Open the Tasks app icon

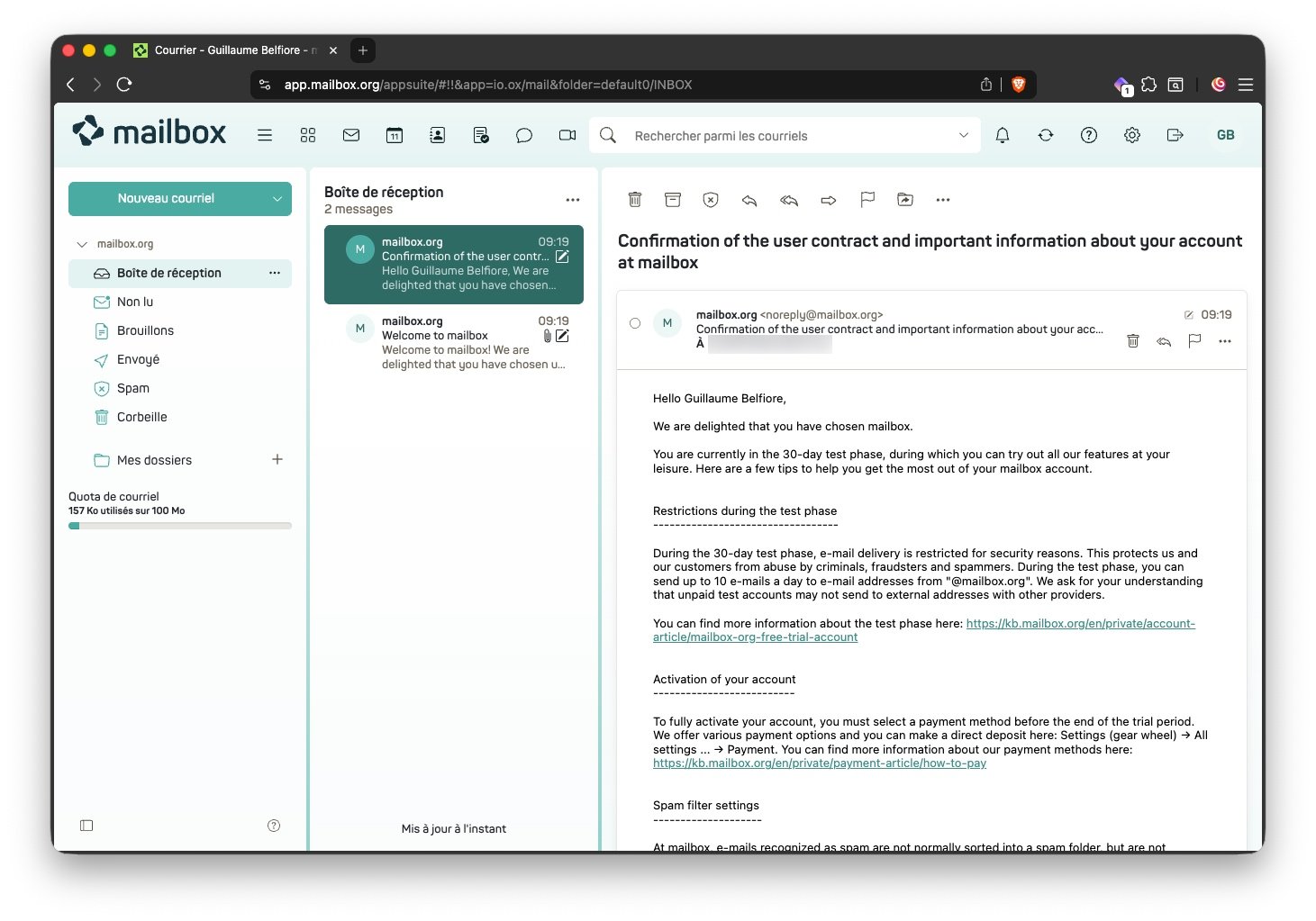click(x=480, y=135)
